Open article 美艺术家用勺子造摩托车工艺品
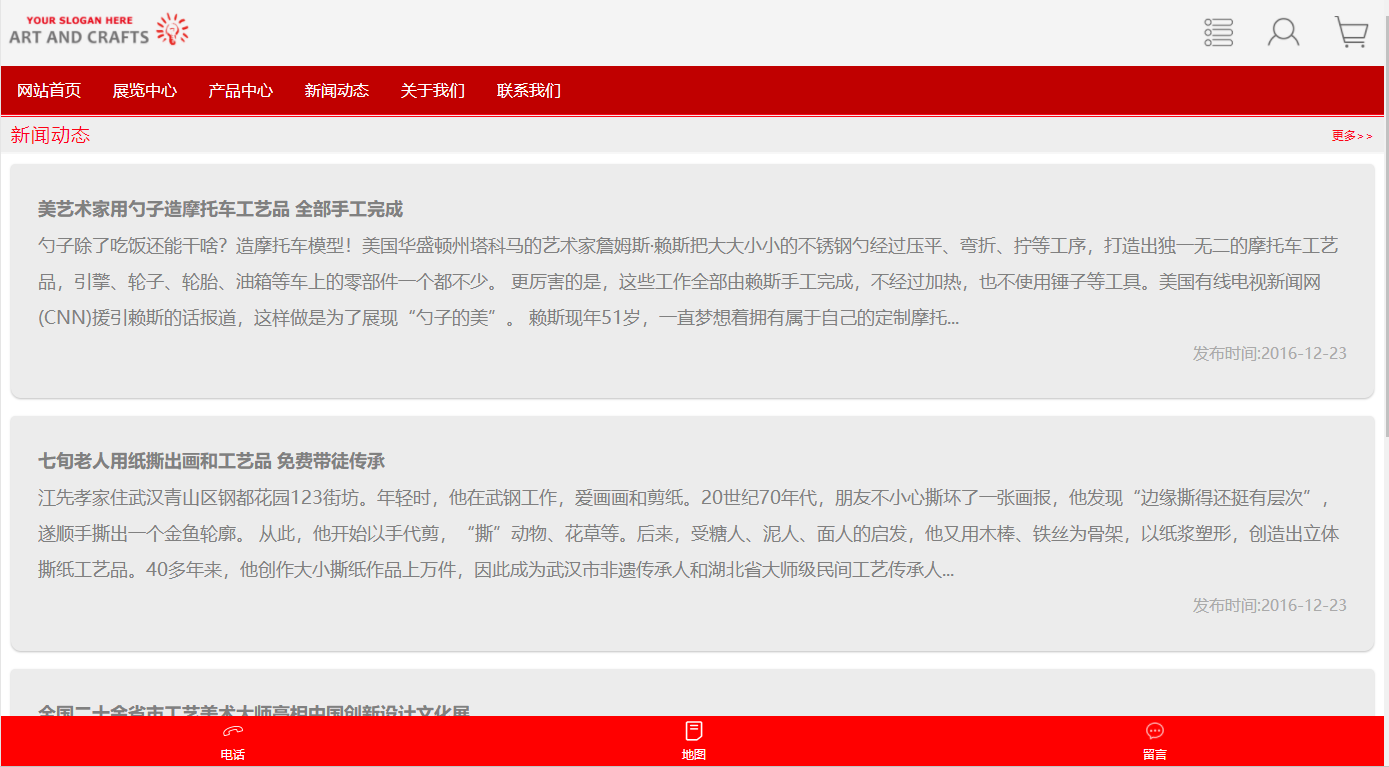Image resolution: width=1389 pixels, height=767 pixels. 220,209
